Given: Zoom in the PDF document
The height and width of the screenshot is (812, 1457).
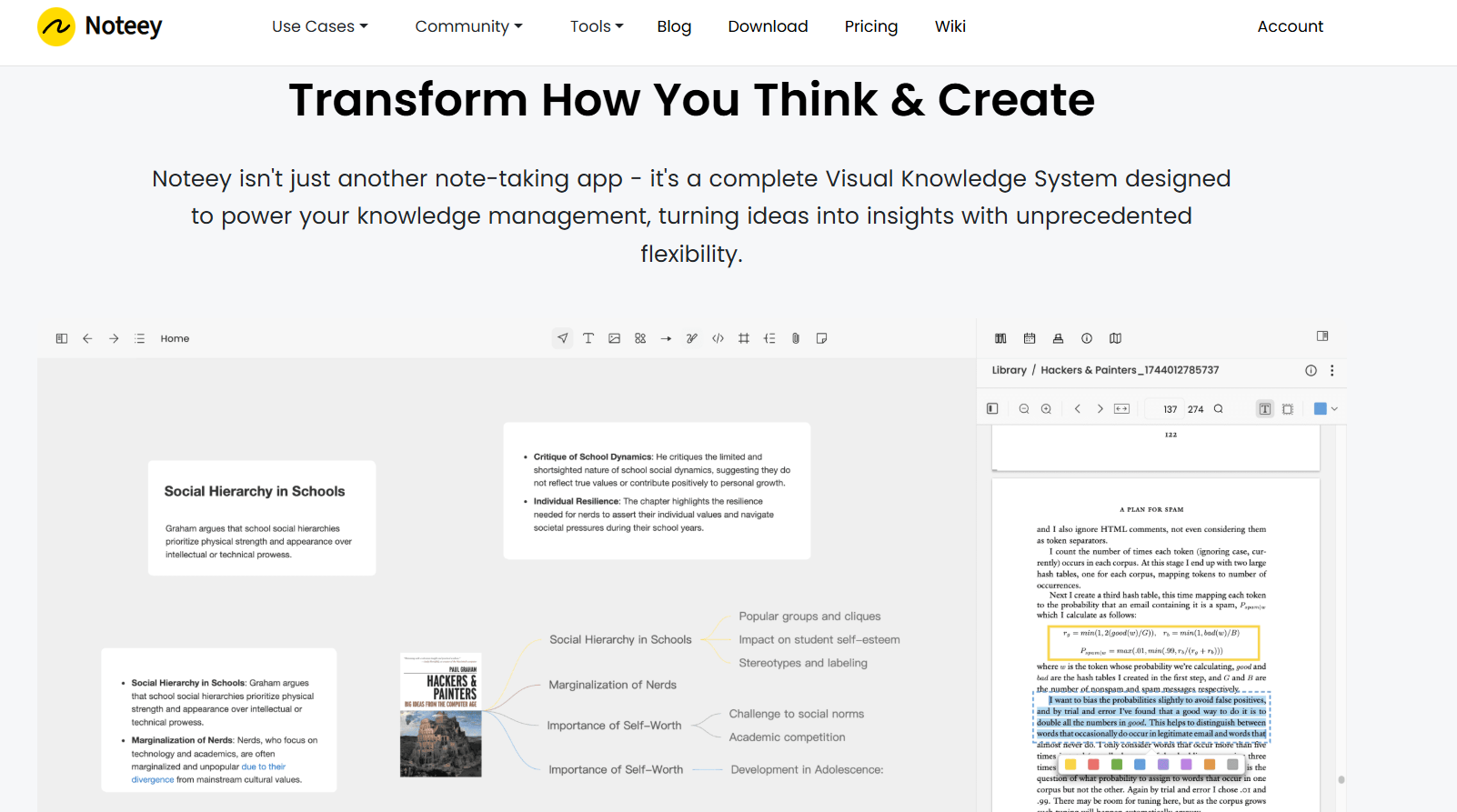Looking at the screenshot, I should (1046, 409).
